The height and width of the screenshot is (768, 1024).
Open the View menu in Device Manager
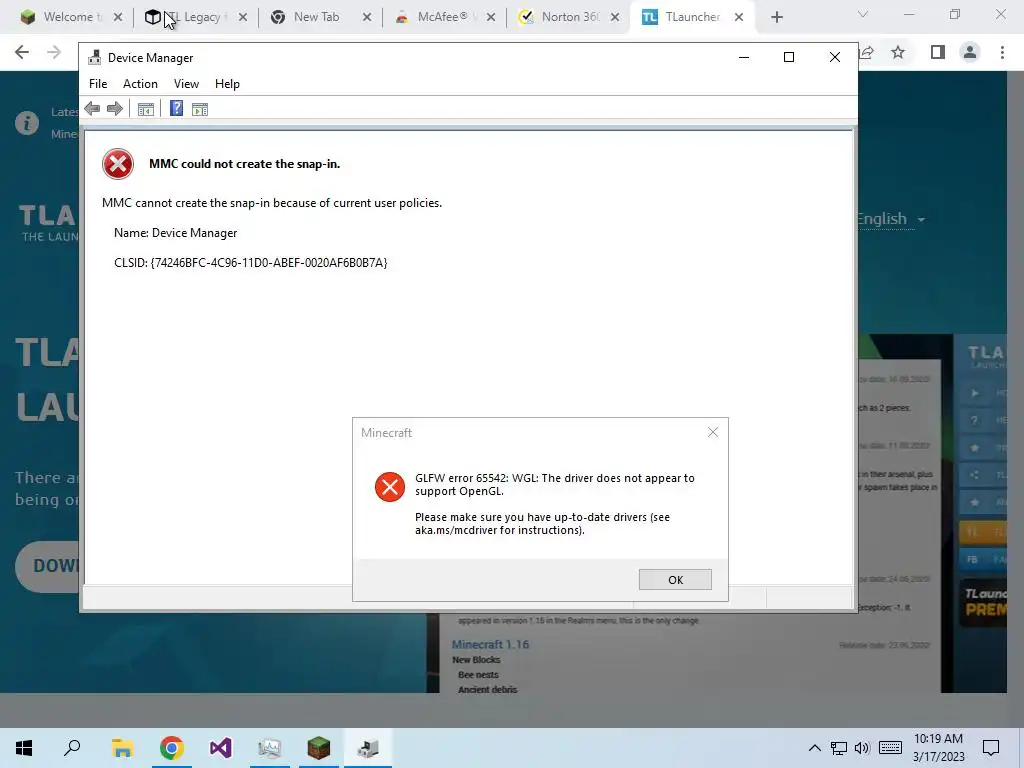point(186,84)
